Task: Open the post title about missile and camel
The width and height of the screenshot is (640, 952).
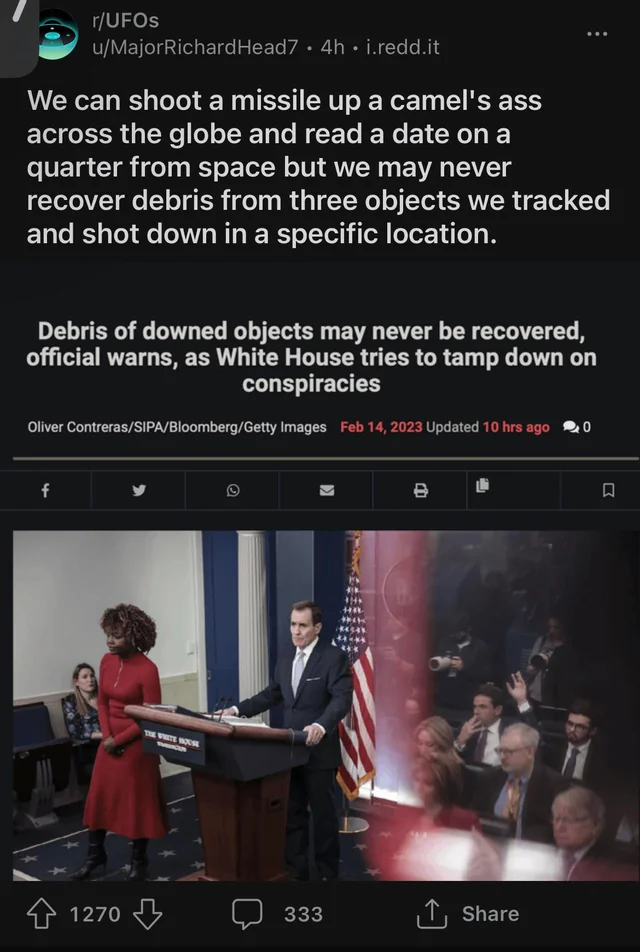Action: 318,167
